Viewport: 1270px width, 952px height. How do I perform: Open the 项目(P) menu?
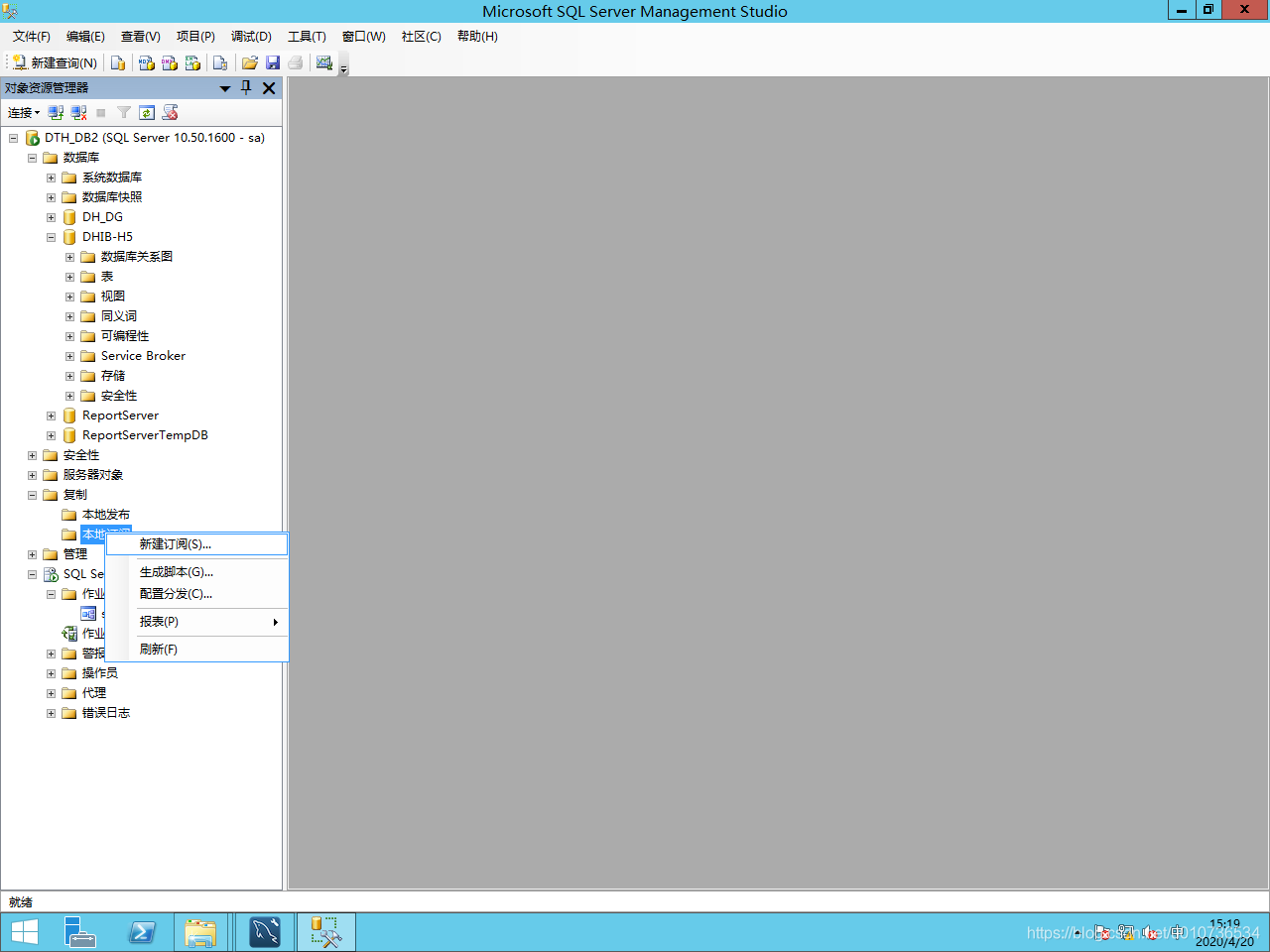195,37
